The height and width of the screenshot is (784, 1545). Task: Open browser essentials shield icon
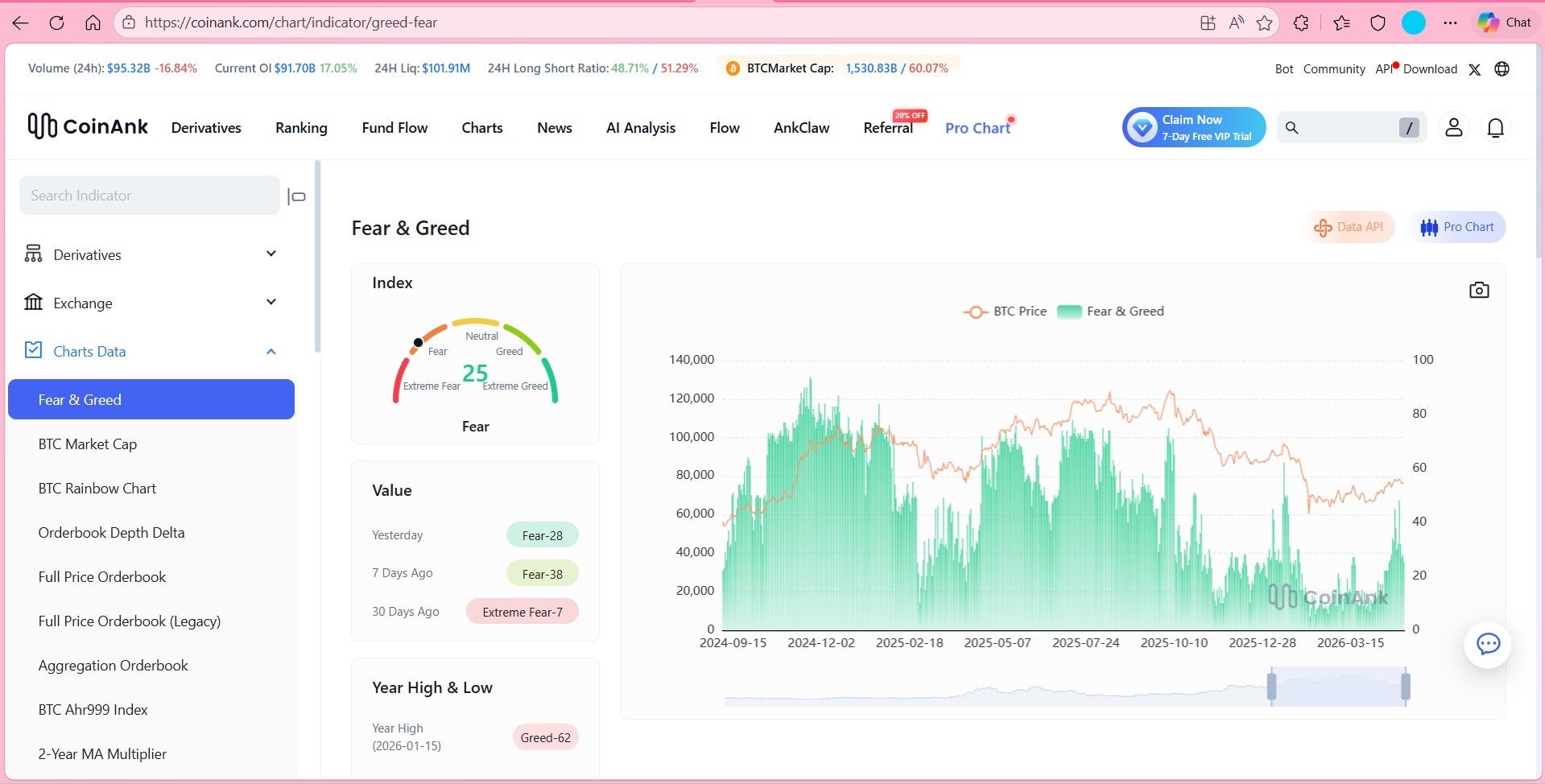[x=1378, y=23]
